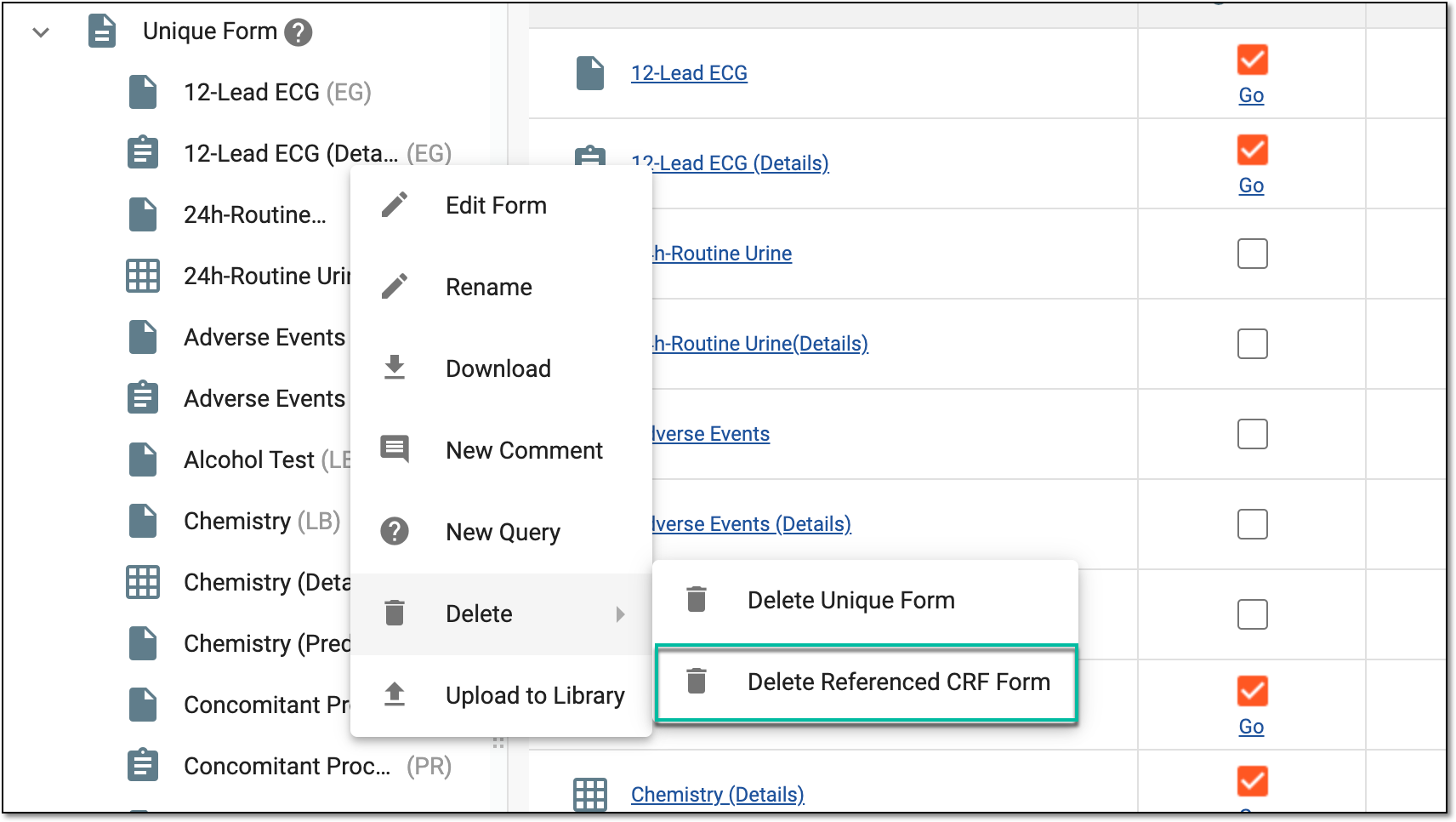Click the grid icon beside 24h-Routine Uri
Image resolution: width=1456 pixels, height=822 pixels.
pos(143,276)
